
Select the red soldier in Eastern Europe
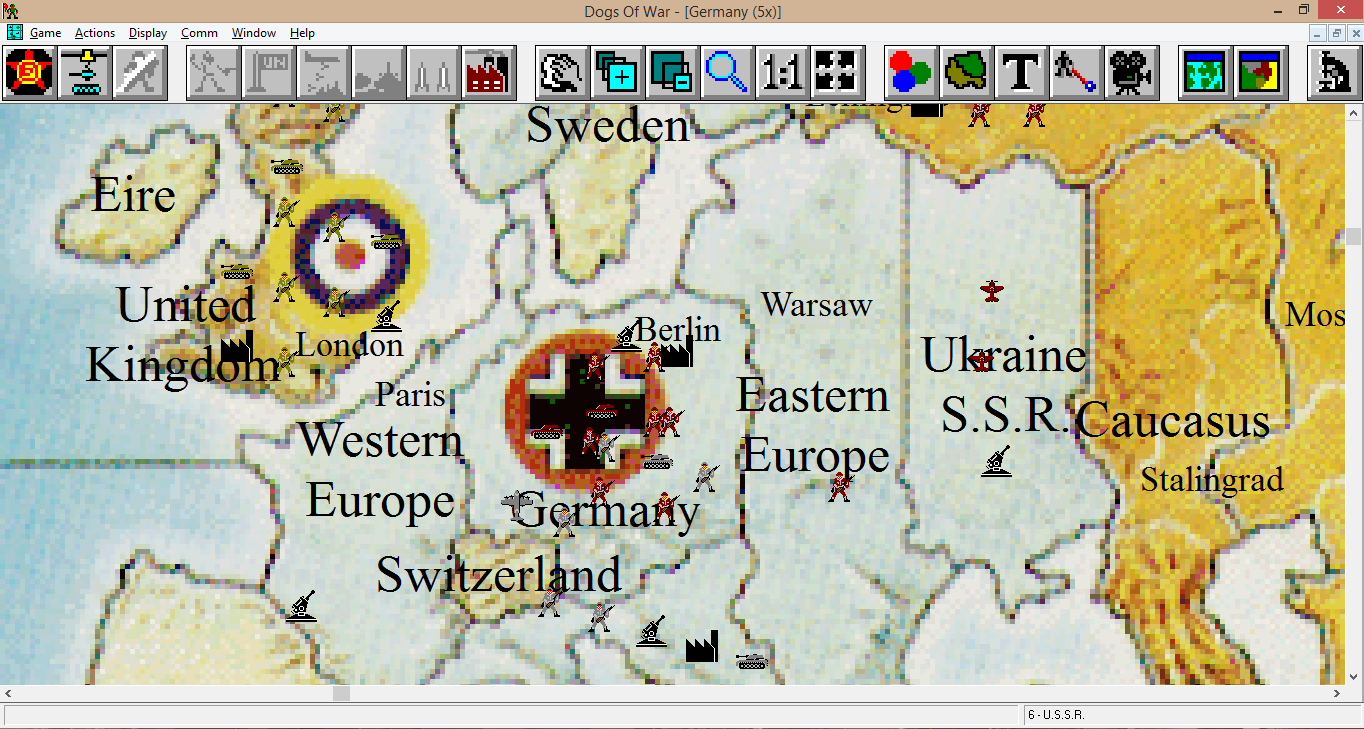pos(840,487)
